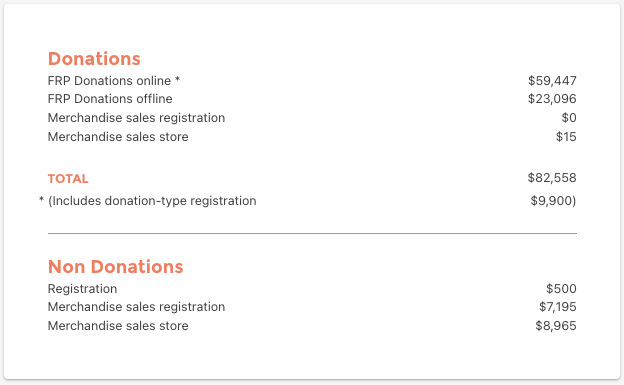Viewport: 624px width, 385px height.
Task: Click the orange horizontal divider line
Action: [312, 234]
